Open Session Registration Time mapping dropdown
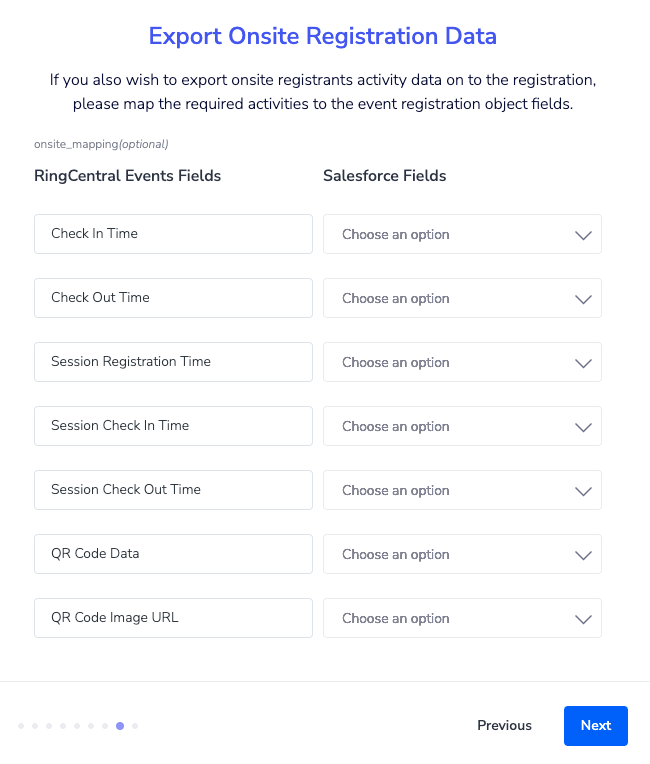The width and height of the screenshot is (650, 764). coord(462,362)
